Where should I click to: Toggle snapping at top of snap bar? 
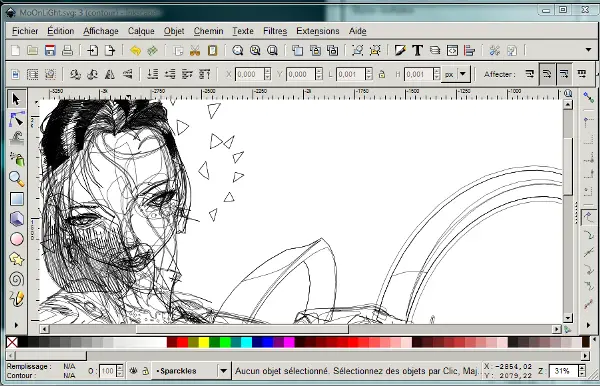tap(589, 97)
